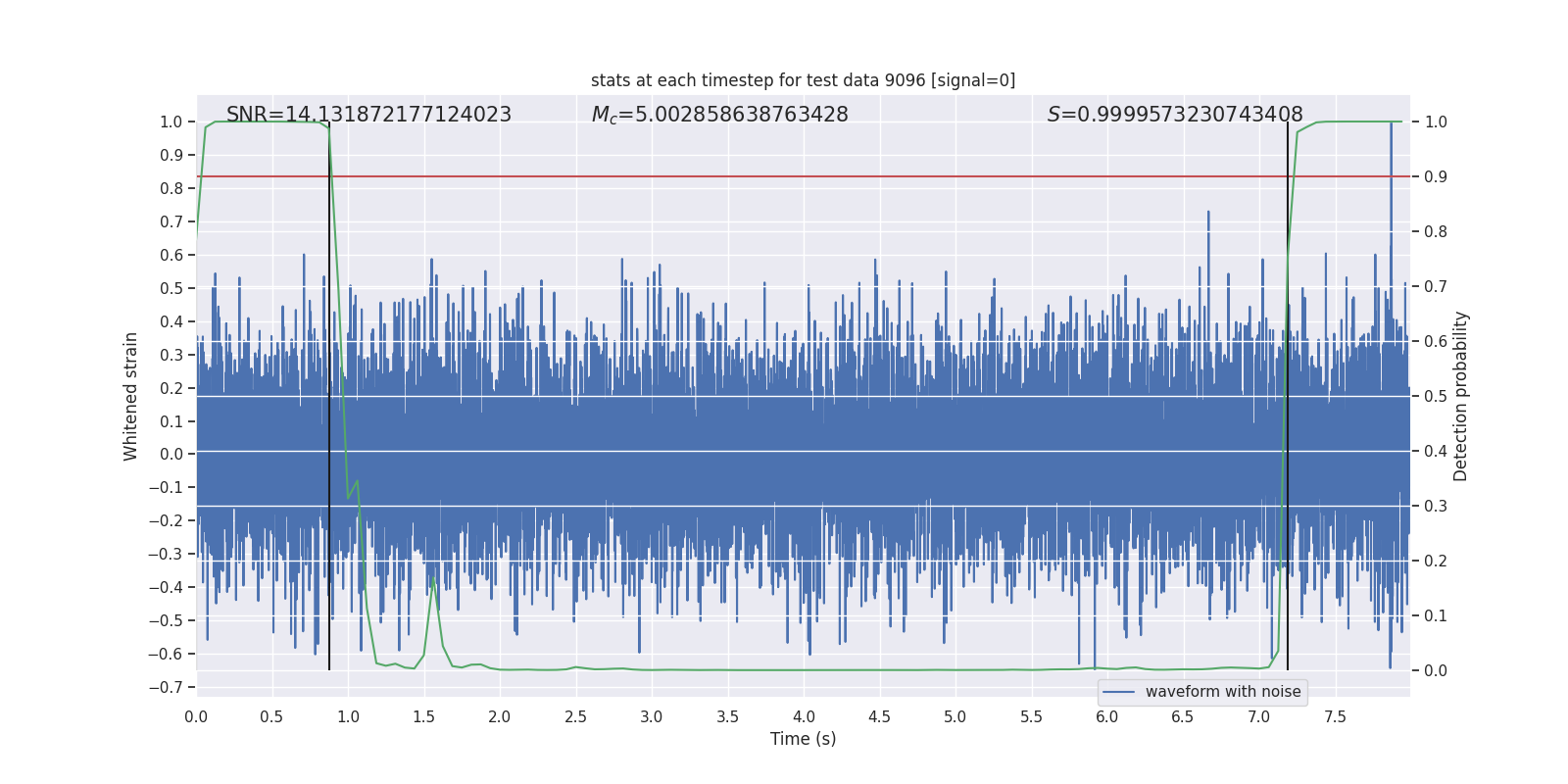Click the green curve peak near 1.5 s
The height and width of the screenshot is (784, 1568).
[x=433, y=578]
